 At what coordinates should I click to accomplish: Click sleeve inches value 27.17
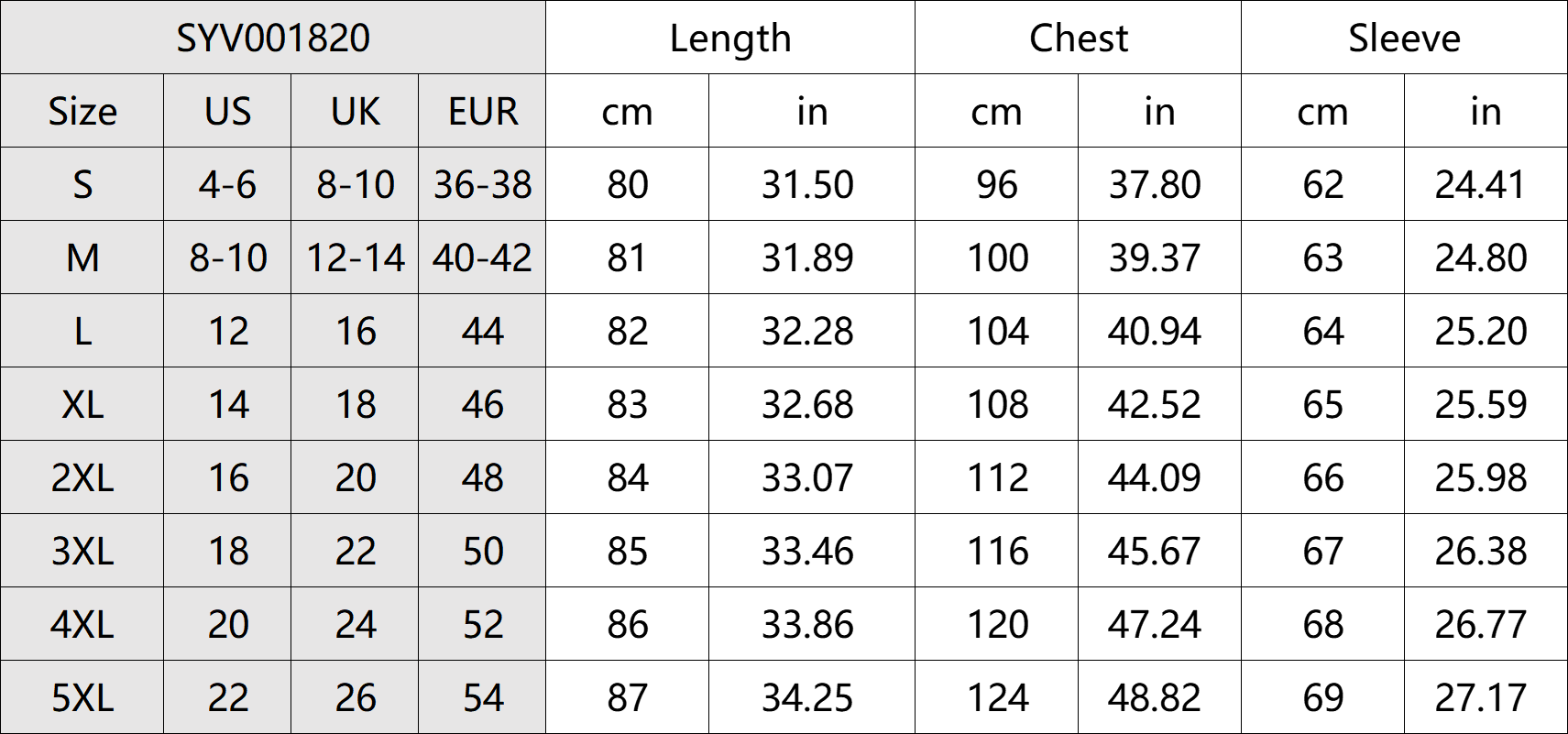coord(1480,698)
